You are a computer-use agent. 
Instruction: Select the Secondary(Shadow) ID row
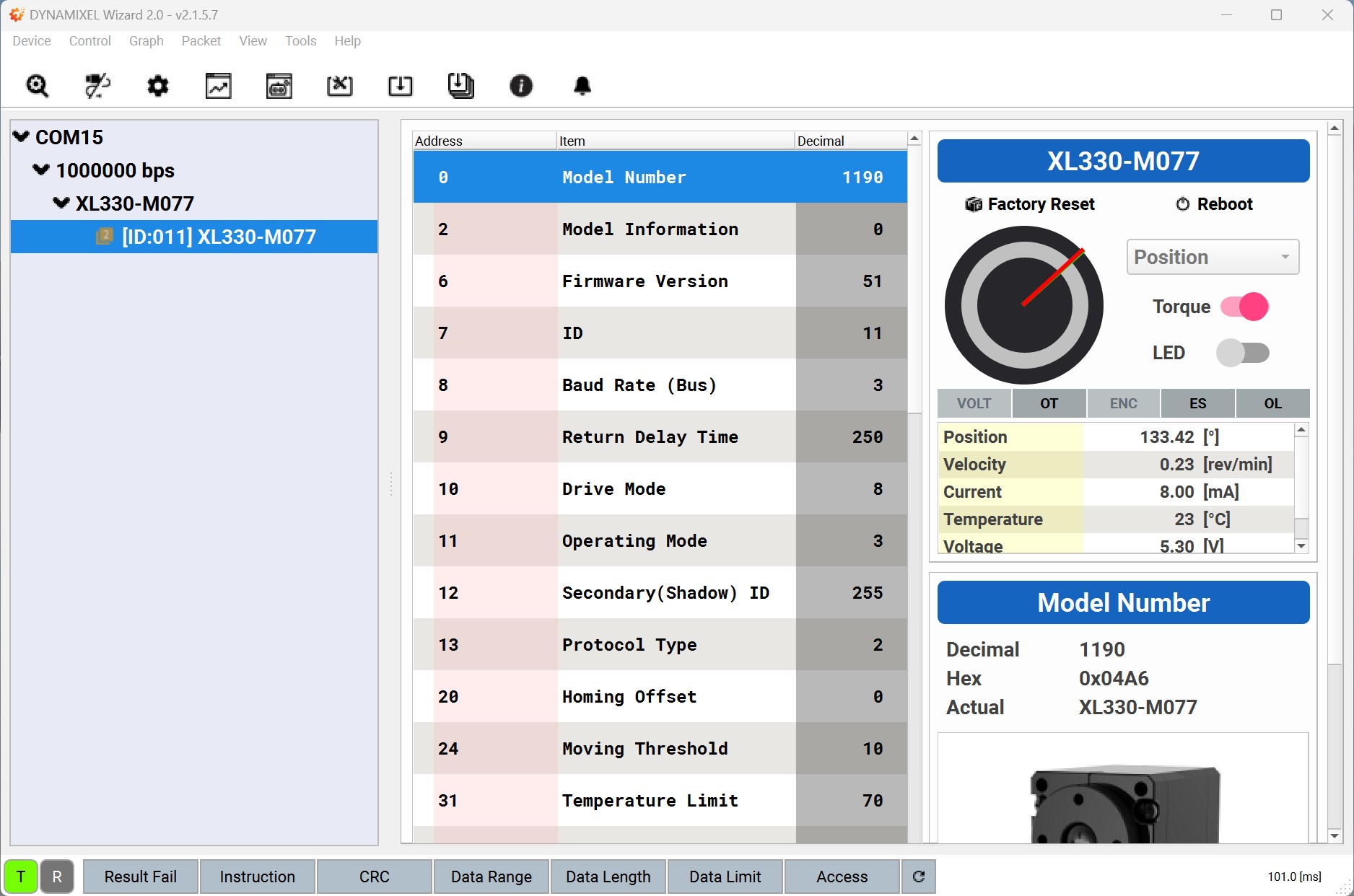click(x=660, y=592)
